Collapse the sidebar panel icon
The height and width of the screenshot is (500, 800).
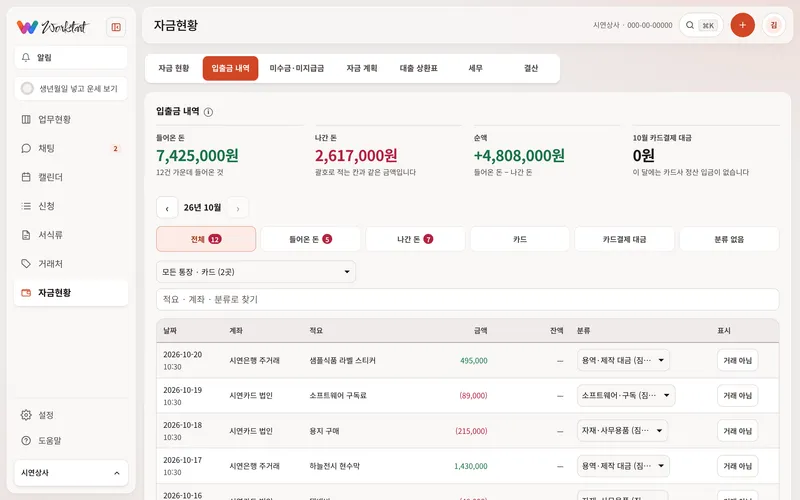[x=116, y=27]
